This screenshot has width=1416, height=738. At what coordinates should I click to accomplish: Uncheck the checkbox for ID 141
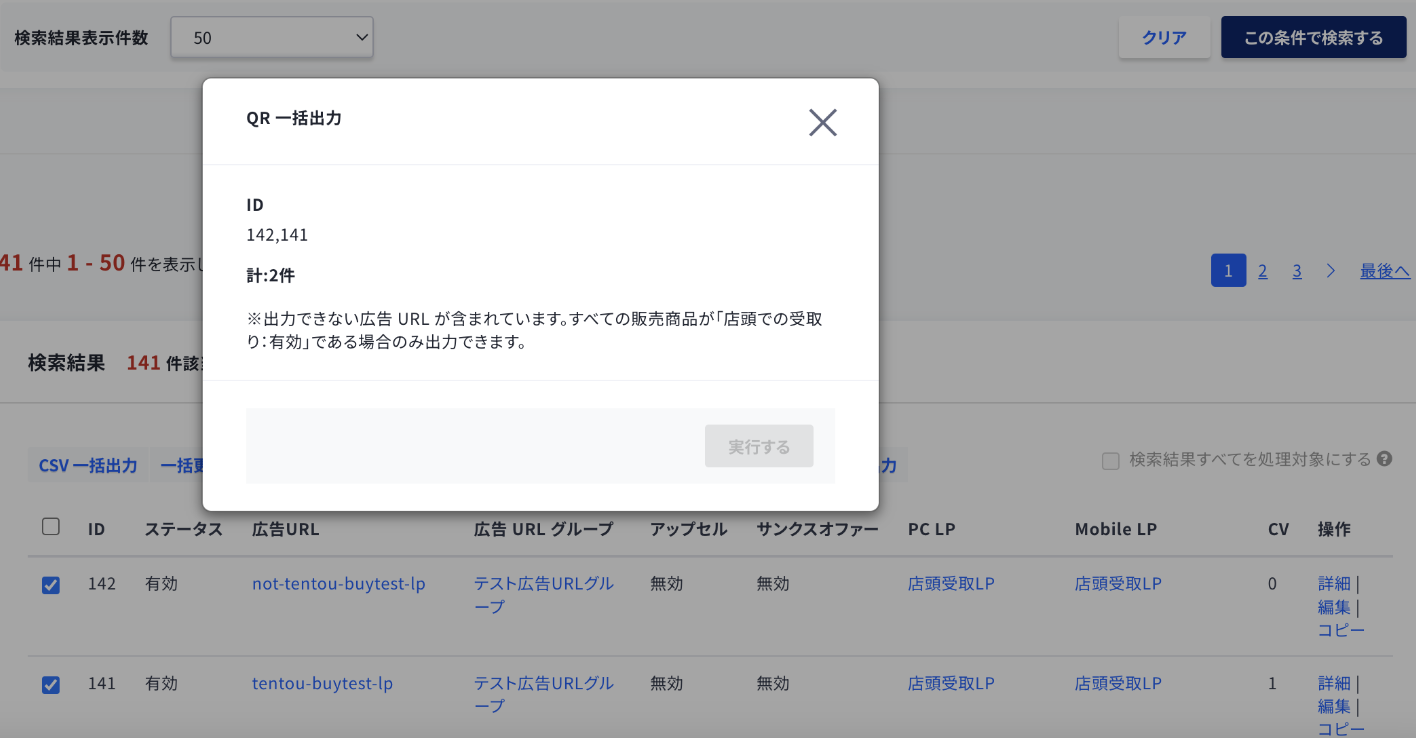point(51,685)
